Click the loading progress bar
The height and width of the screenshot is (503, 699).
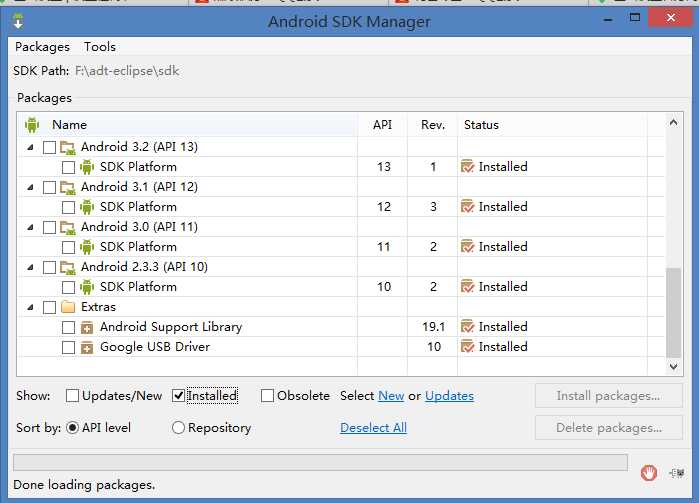[x=320, y=462]
